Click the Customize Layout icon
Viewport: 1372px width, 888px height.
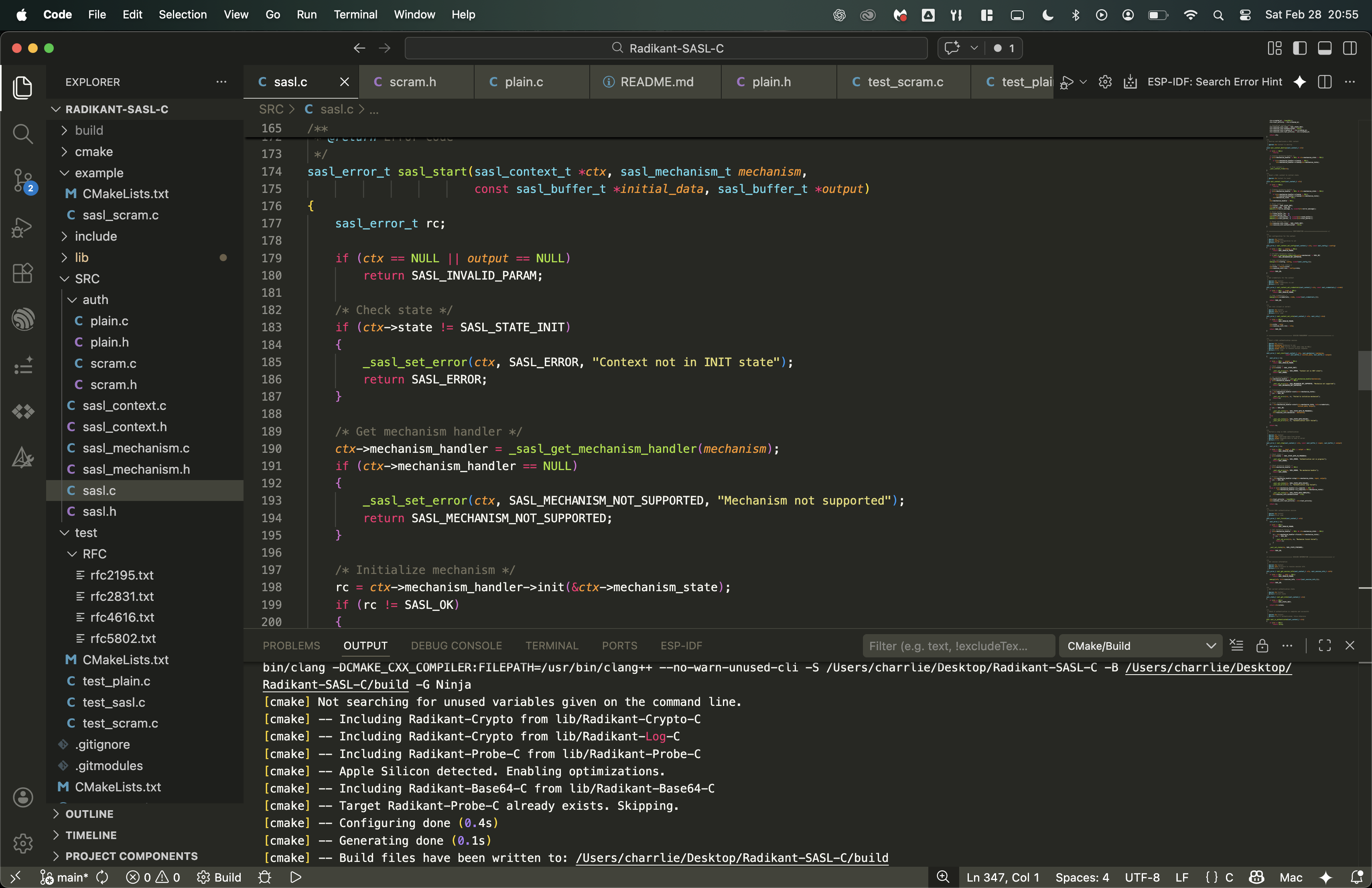click(1275, 48)
